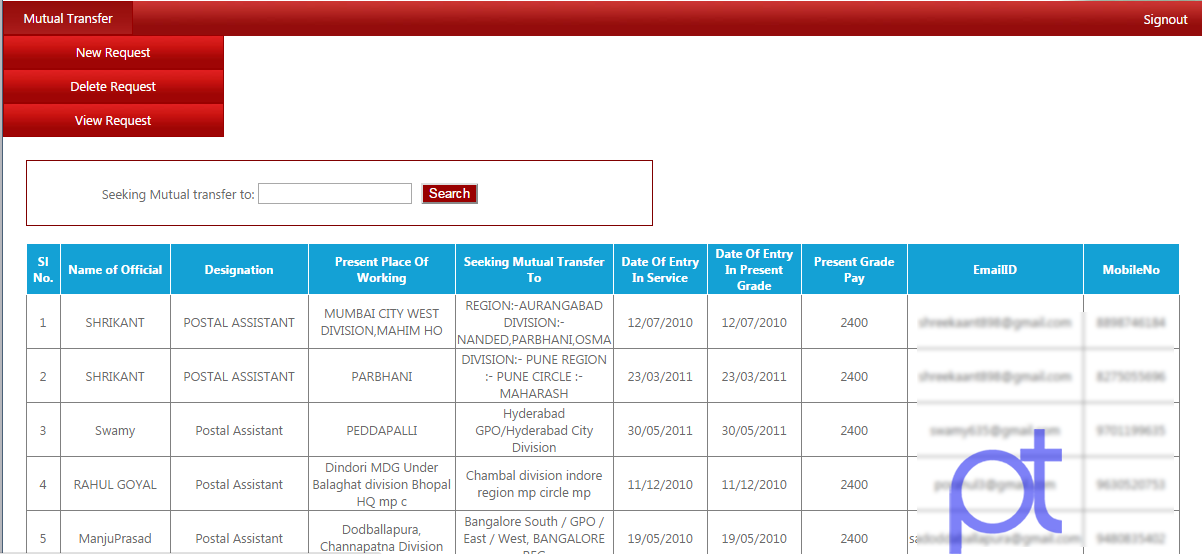Click the mobile number in row 2

tap(1131, 377)
